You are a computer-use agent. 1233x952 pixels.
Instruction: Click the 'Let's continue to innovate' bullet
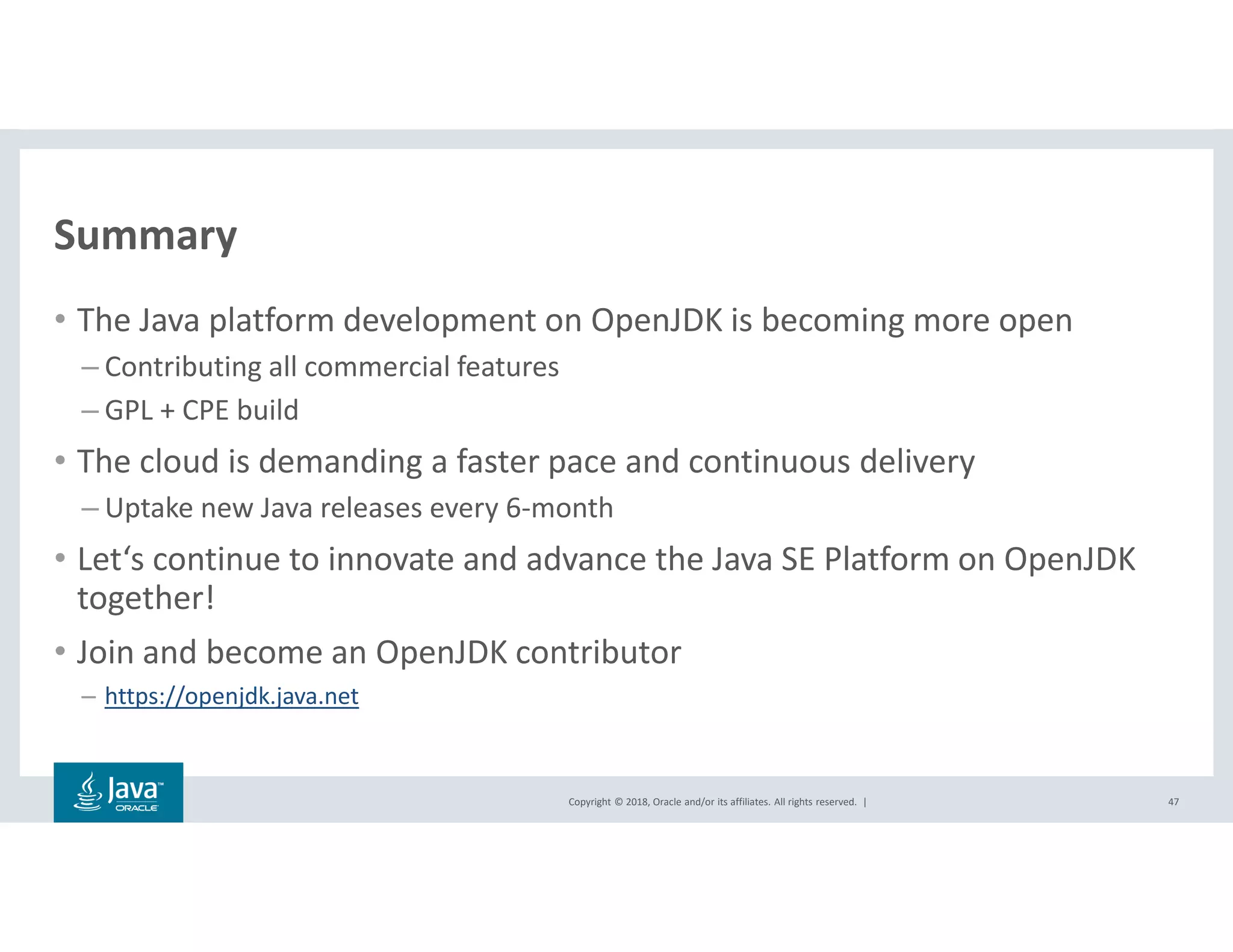[606, 559]
